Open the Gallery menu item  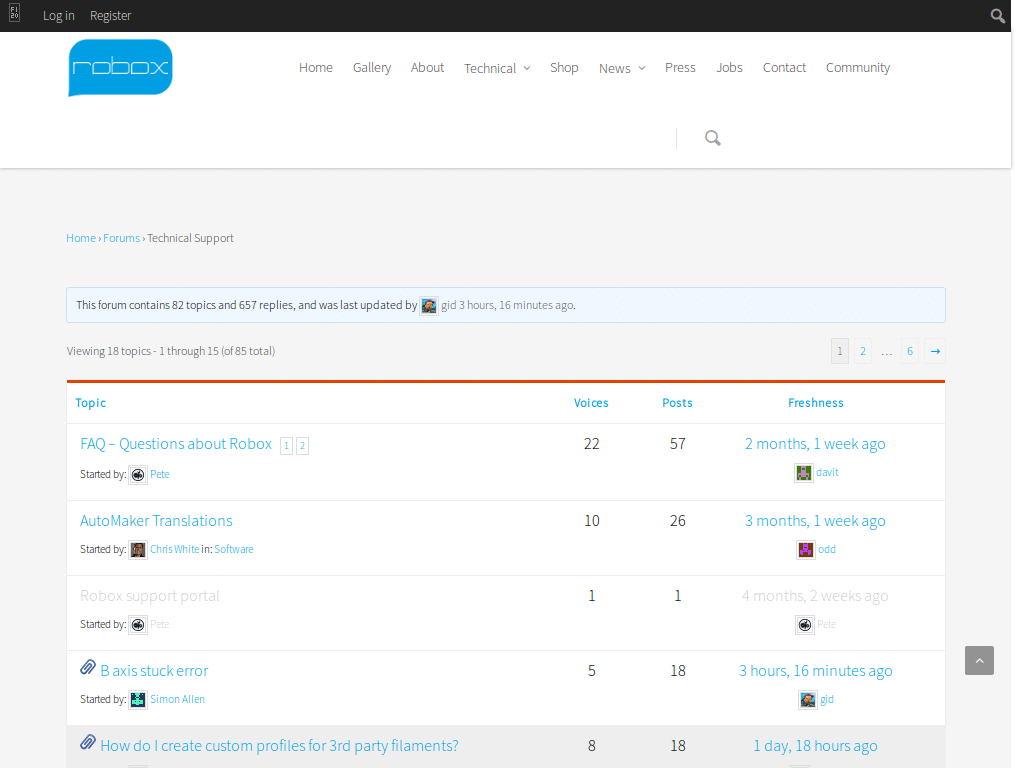(372, 68)
